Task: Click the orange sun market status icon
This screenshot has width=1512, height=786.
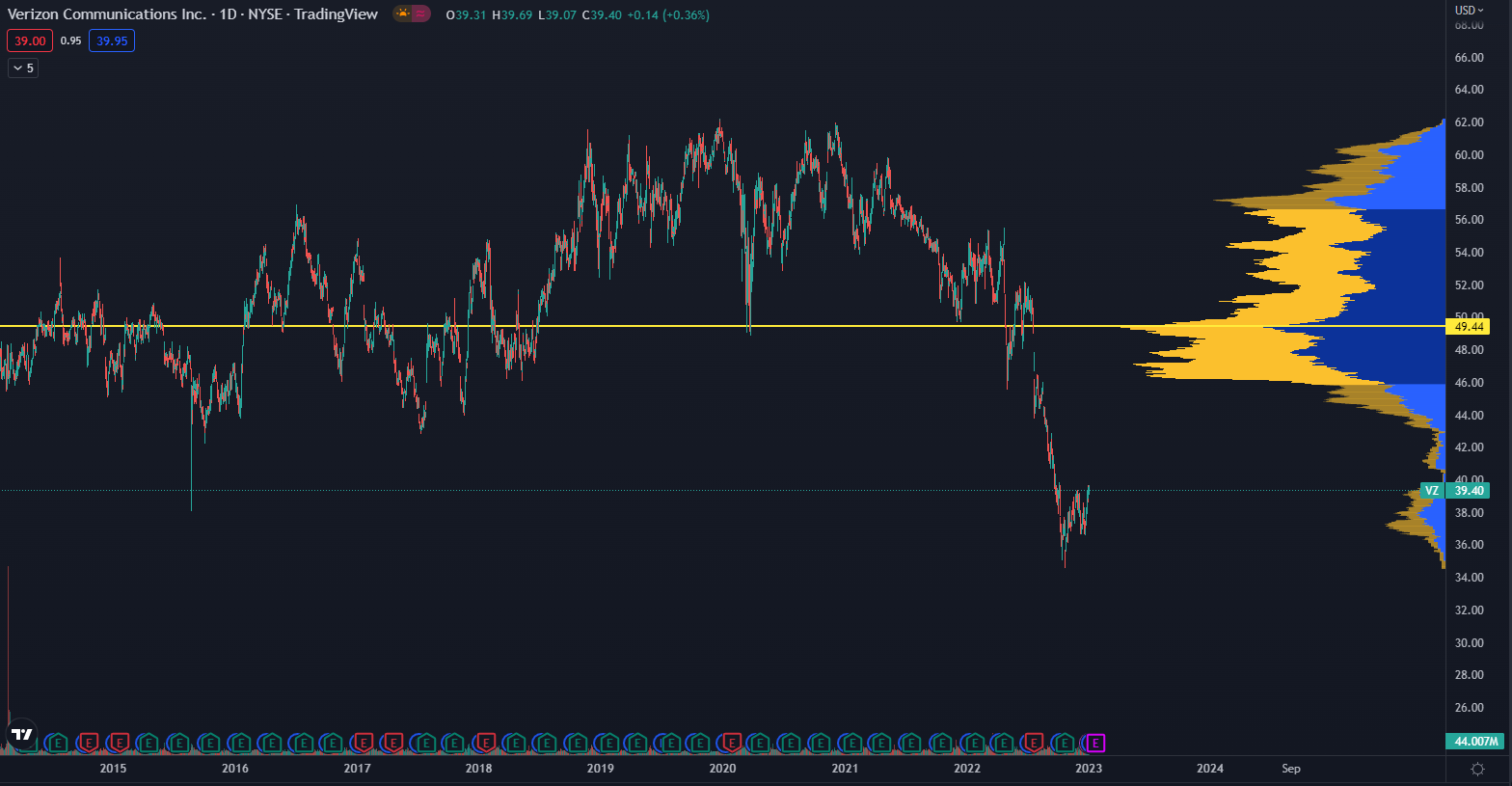Action: point(402,14)
